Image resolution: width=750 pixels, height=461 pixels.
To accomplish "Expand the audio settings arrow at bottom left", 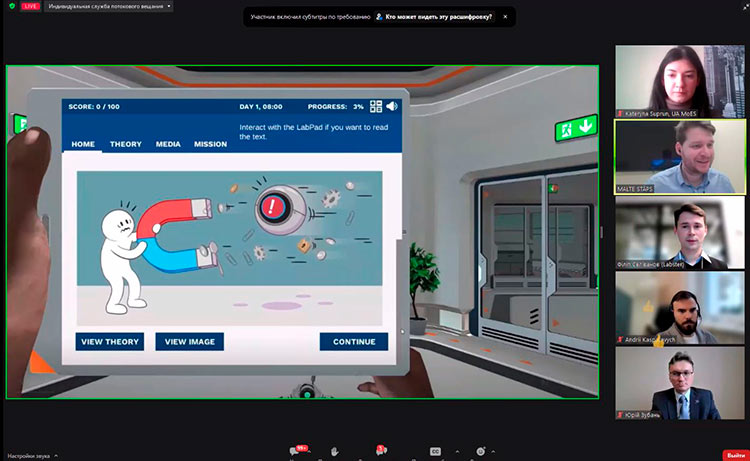I will coord(56,455).
